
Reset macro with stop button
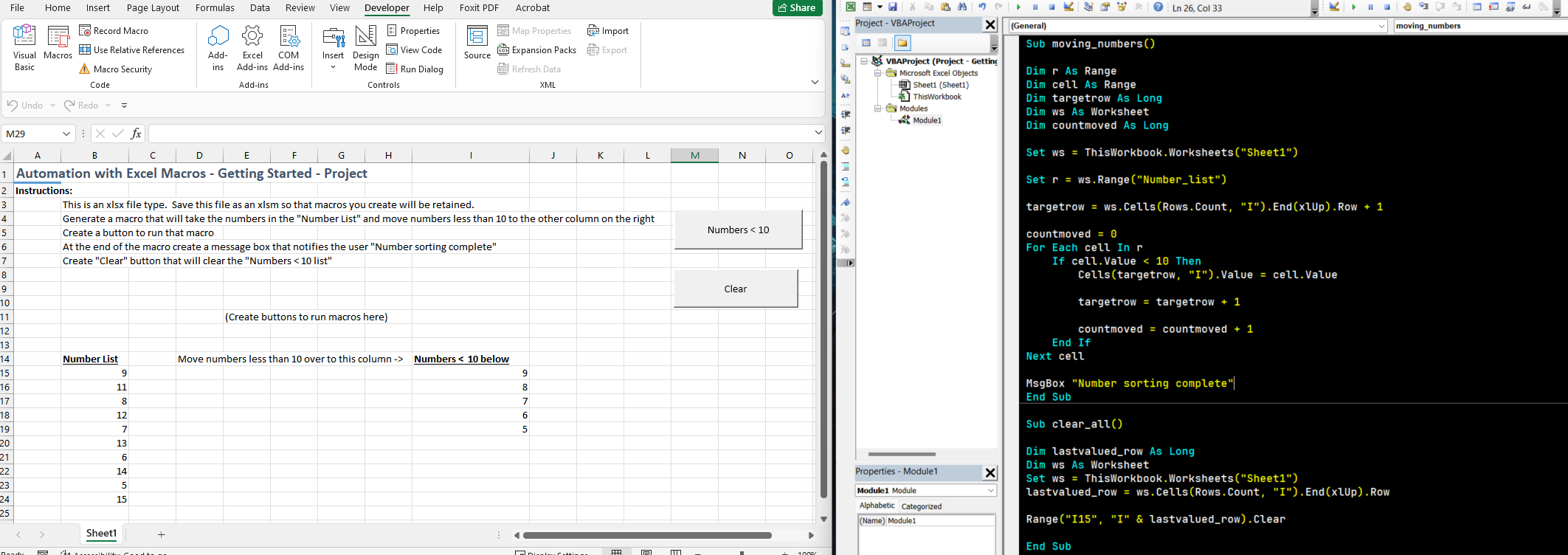click(1051, 7)
